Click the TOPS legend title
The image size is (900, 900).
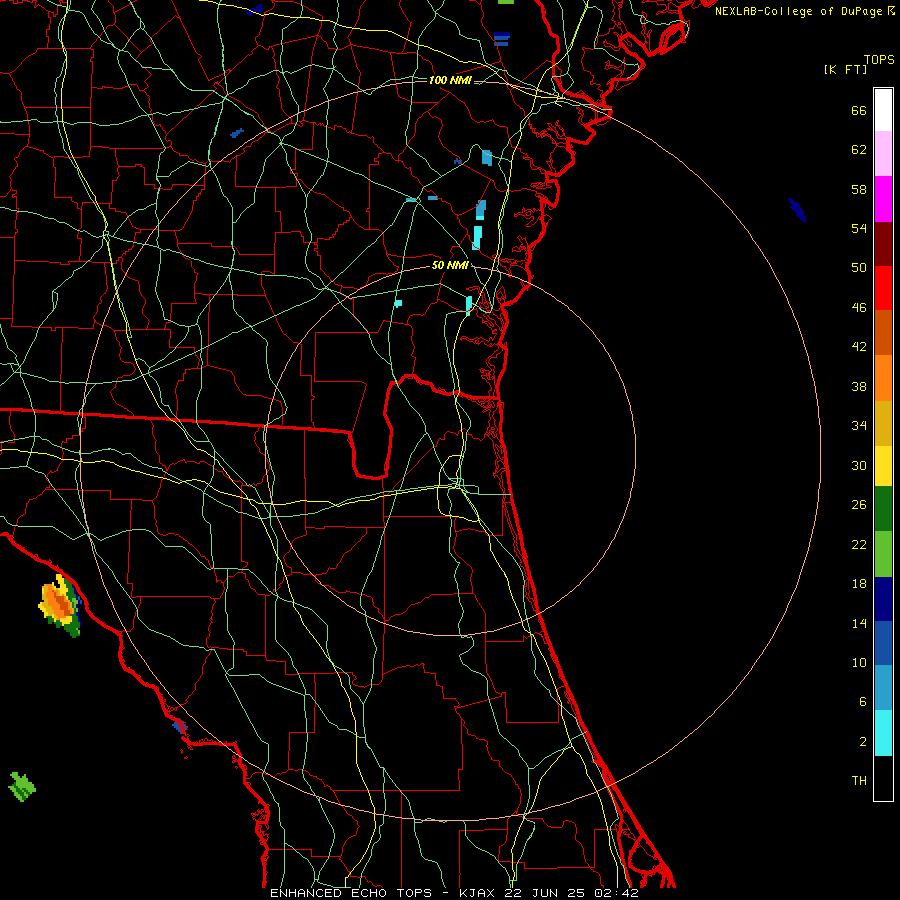tap(879, 60)
